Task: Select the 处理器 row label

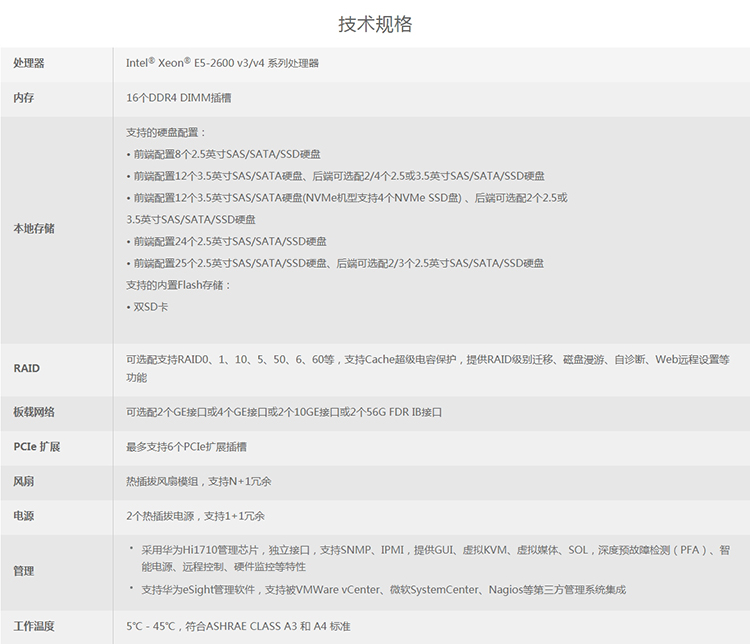Action: (28, 63)
